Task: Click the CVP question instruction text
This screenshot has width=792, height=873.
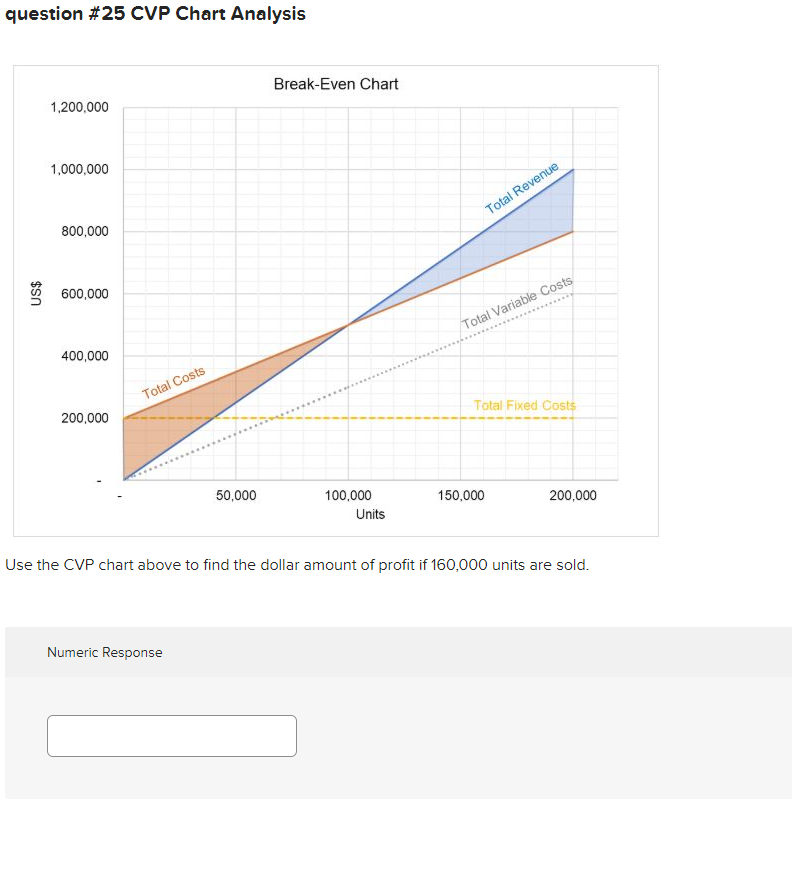Action: click(x=296, y=565)
